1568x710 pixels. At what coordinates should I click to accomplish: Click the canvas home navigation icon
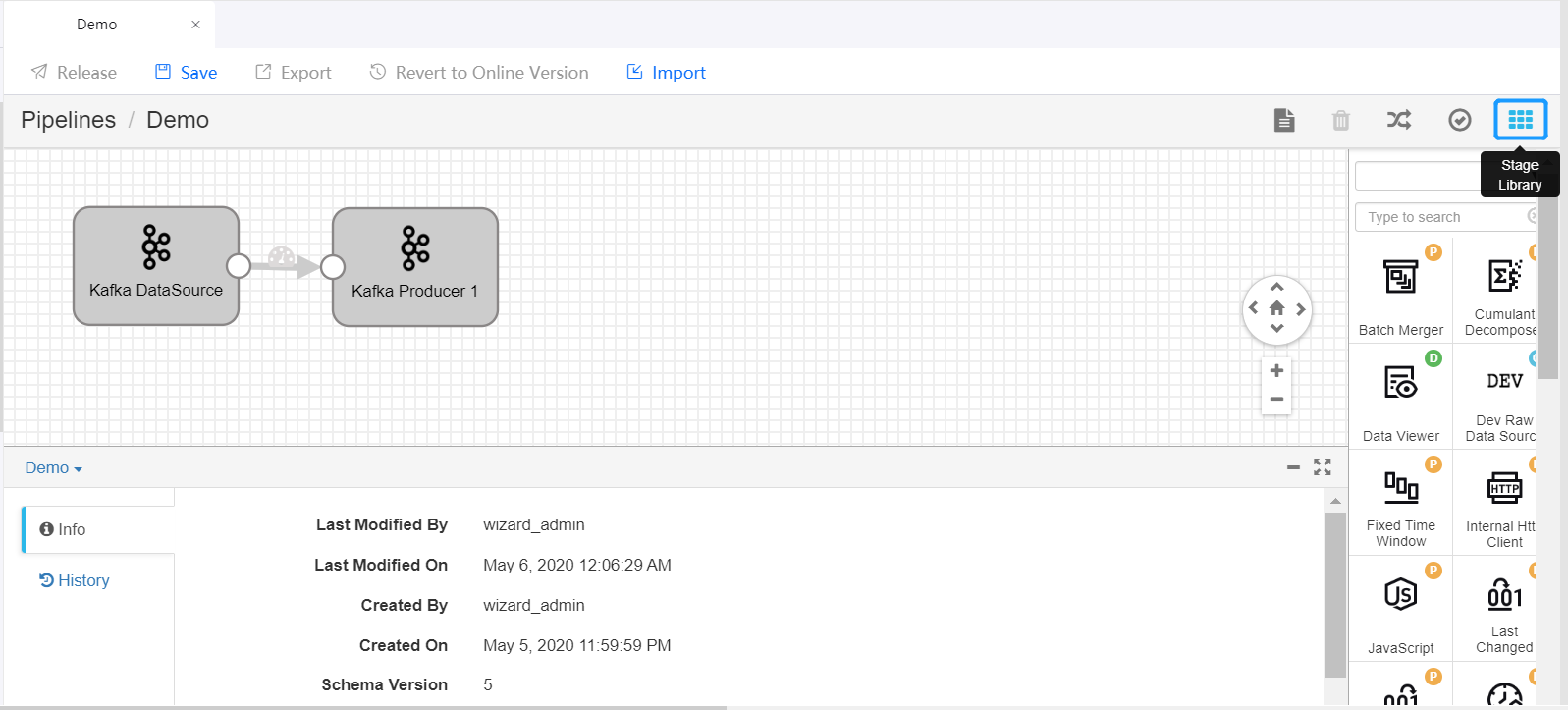tap(1276, 308)
